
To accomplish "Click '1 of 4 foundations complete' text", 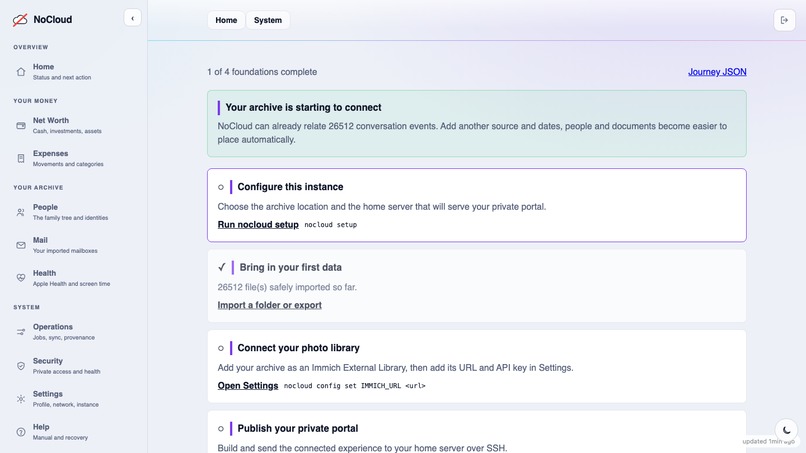I will [x=262, y=72].
